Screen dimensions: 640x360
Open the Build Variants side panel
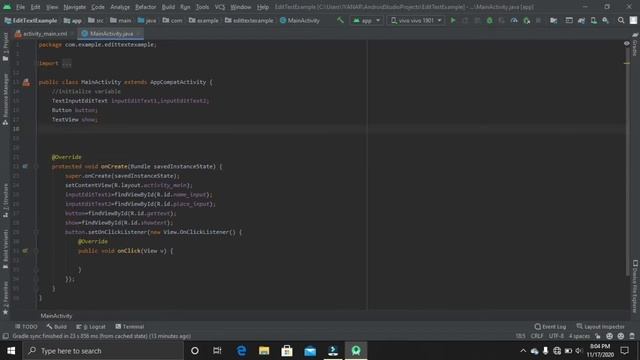pyautogui.click(x=5, y=249)
